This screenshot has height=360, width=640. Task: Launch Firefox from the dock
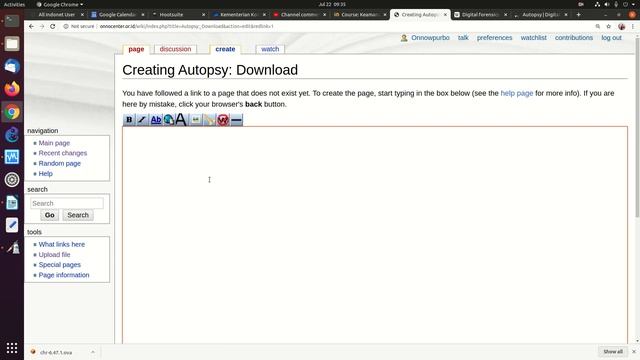(12, 89)
